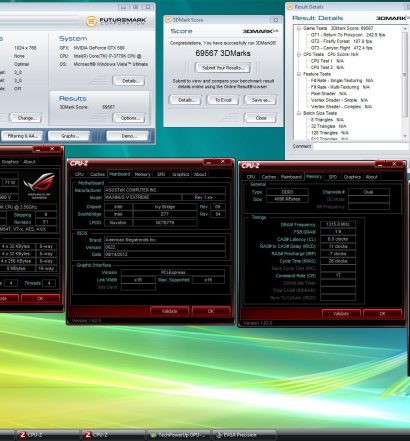This screenshot has width=410, height=441.
Task: Open About tab in CPU-Z Memory window
Action: (372, 177)
